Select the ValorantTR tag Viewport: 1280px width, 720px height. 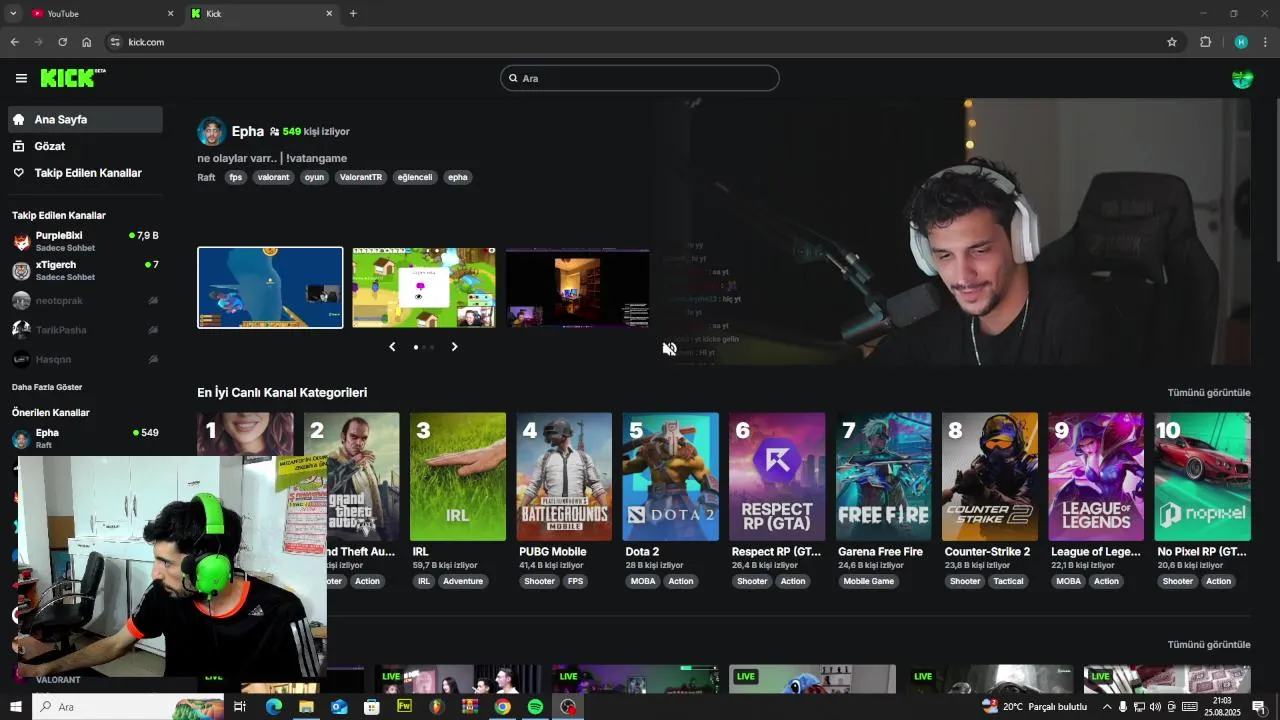tap(361, 177)
